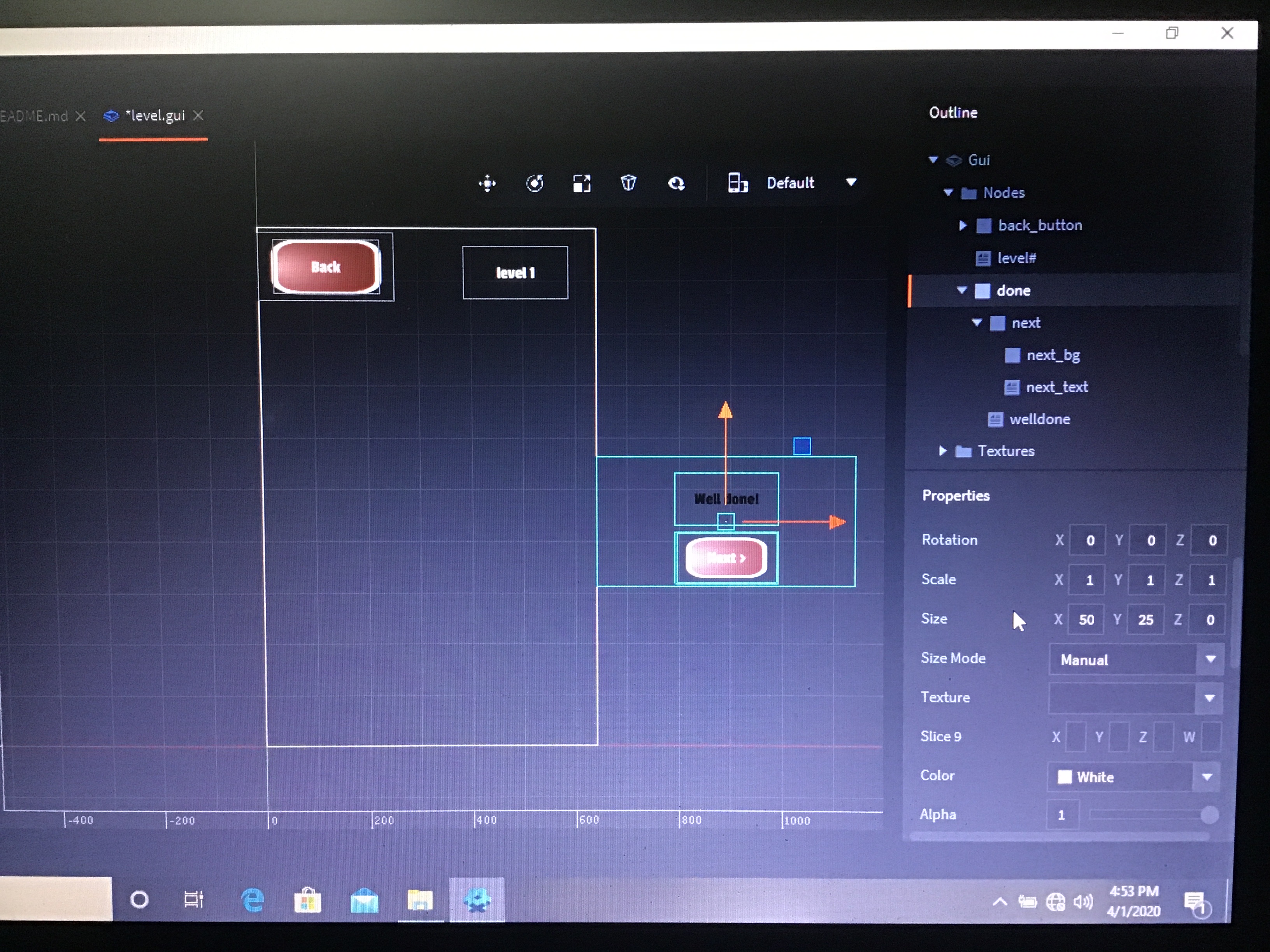
Task: Click the Scale Y field
Action: 1146,579
